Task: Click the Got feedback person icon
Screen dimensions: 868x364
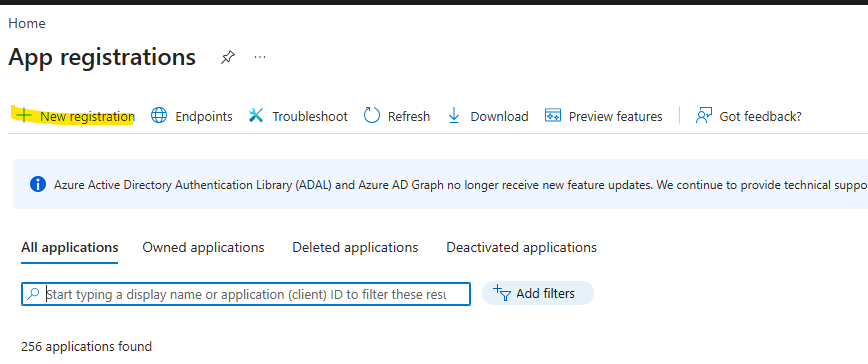Action: (x=704, y=116)
